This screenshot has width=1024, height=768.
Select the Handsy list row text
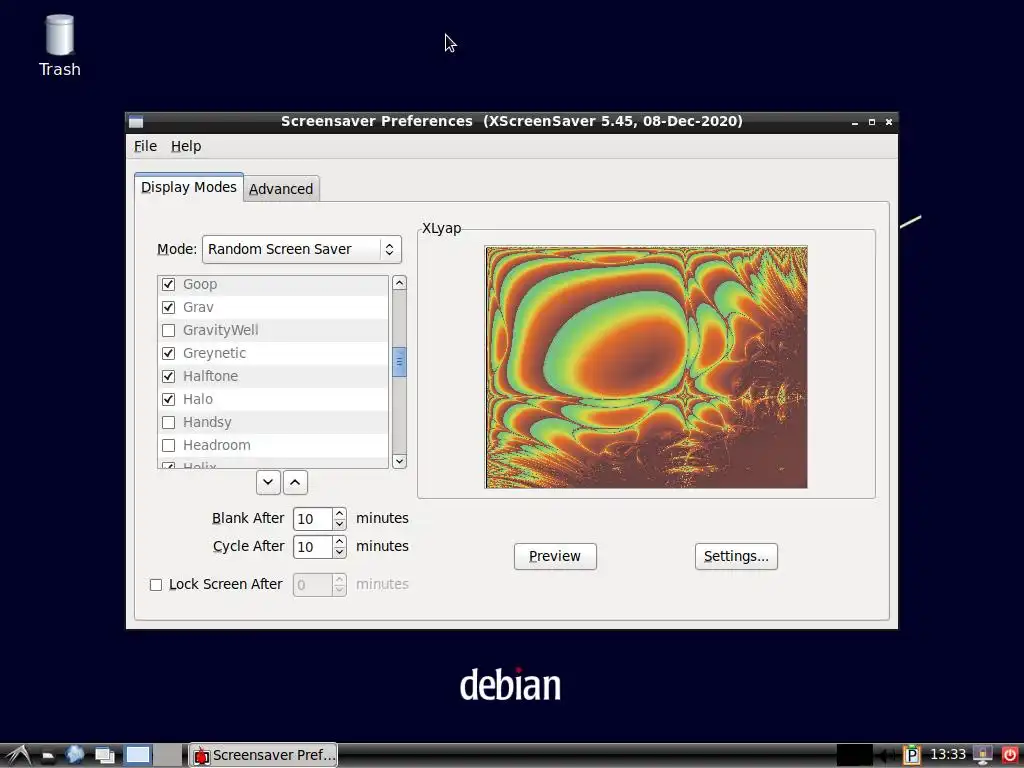[207, 423]
